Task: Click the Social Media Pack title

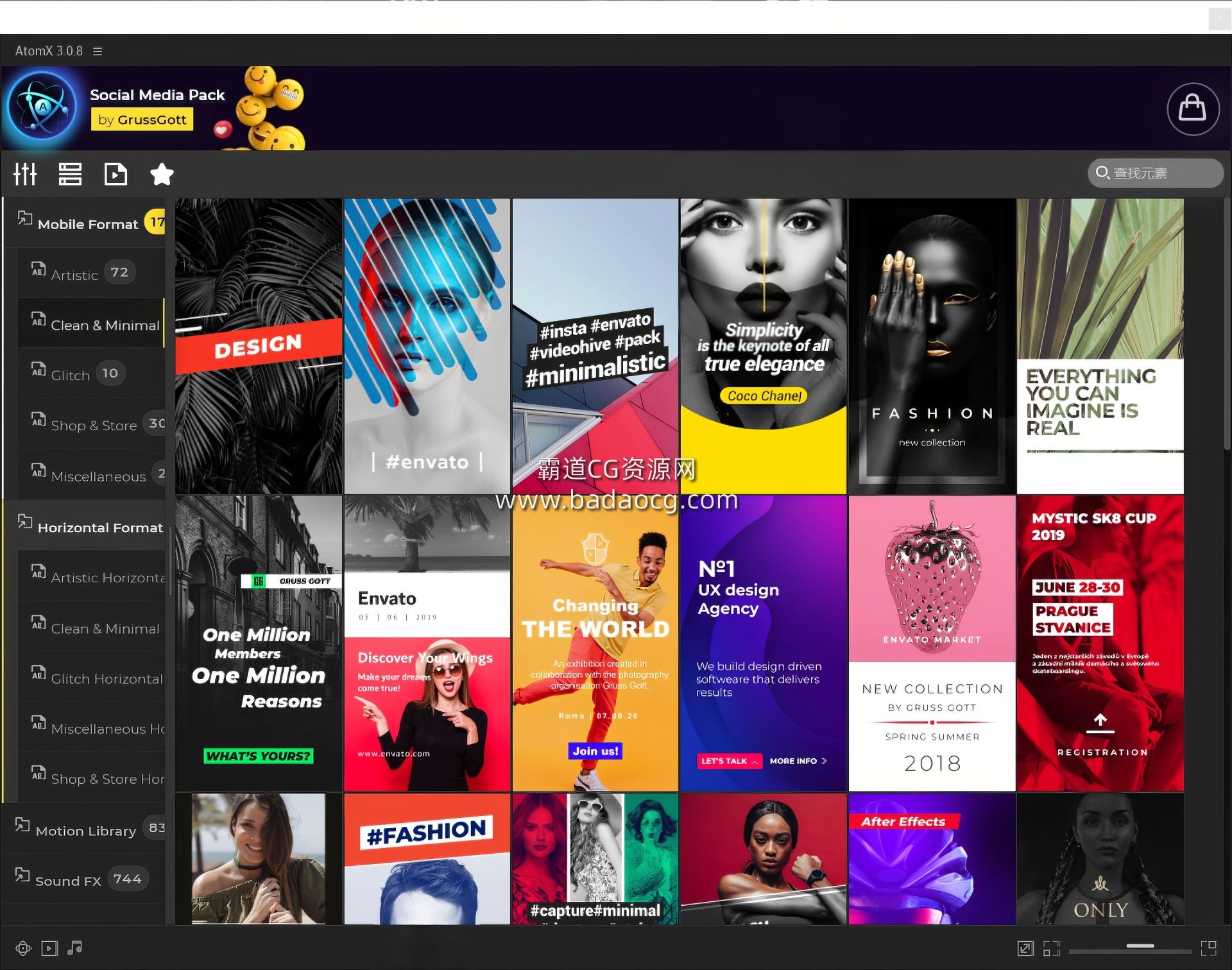Action: click(157, 95)
